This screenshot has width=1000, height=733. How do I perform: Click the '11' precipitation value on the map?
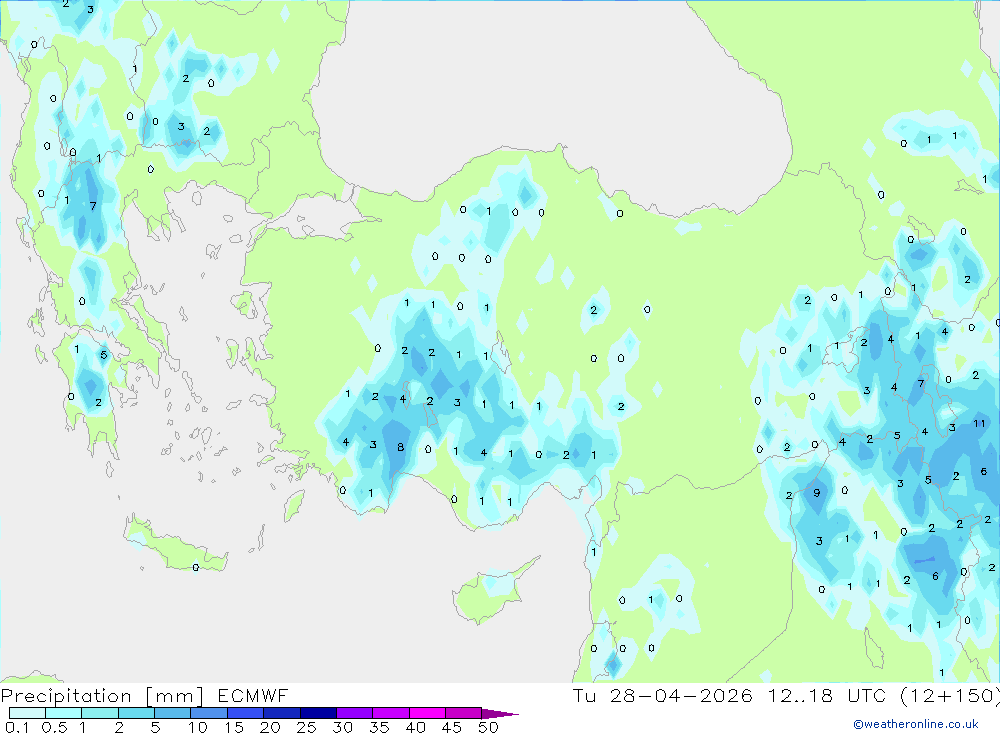click(980, 424)
